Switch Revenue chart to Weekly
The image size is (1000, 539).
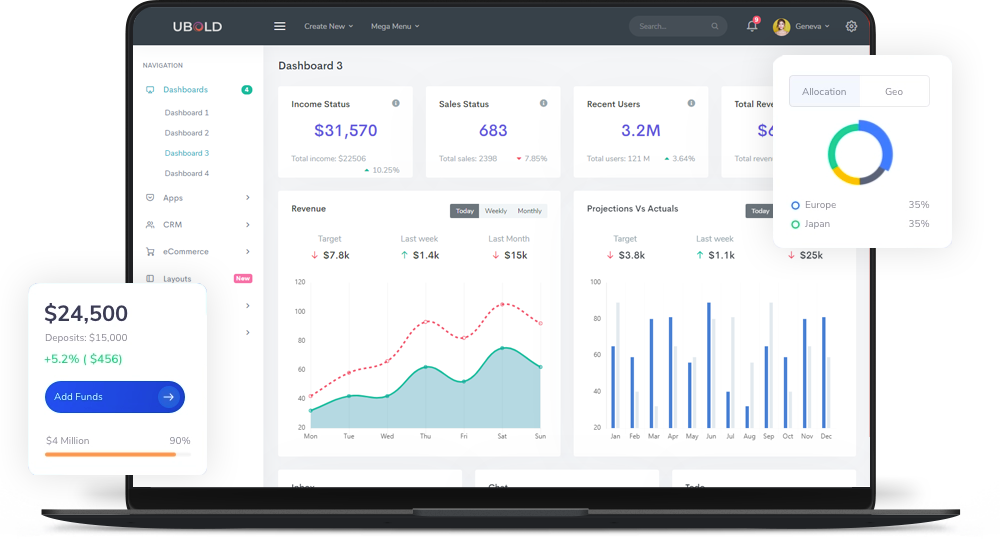[496, 211]
